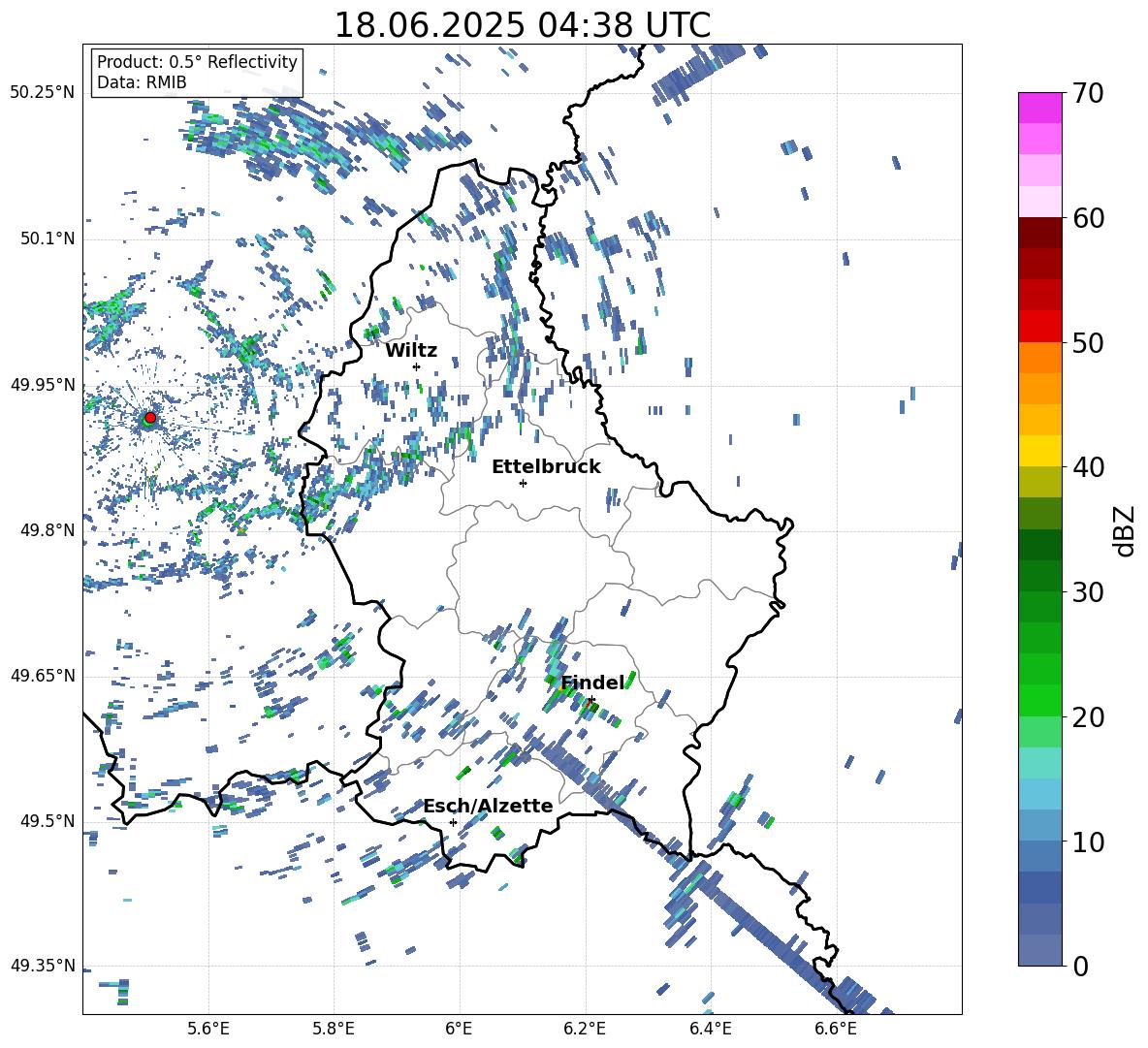Click the 5.6°E longitude label
This screenshot has width=1148, height=1048.
pos(208,1029)
